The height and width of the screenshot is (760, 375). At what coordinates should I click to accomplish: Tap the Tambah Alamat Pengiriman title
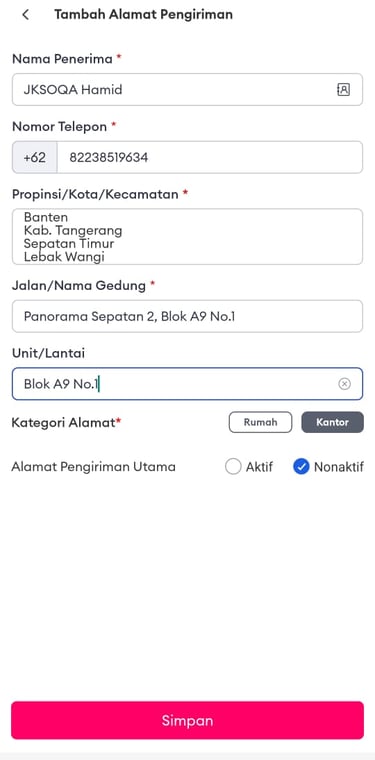(143, 15)
